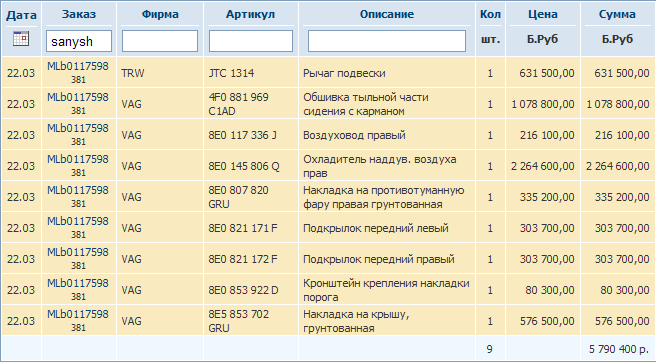
Task: Sort by the Заказ column header
Action: click(x=79, y=14)
